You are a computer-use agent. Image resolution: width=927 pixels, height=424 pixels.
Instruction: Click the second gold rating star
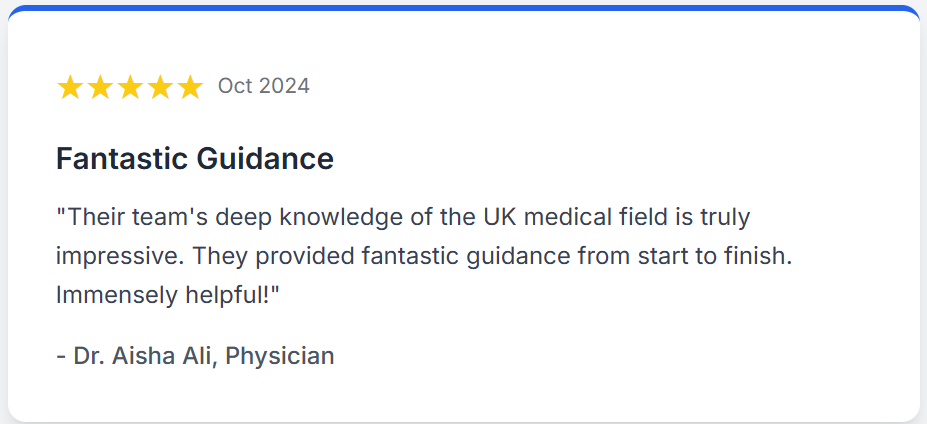tap(100, 88)
